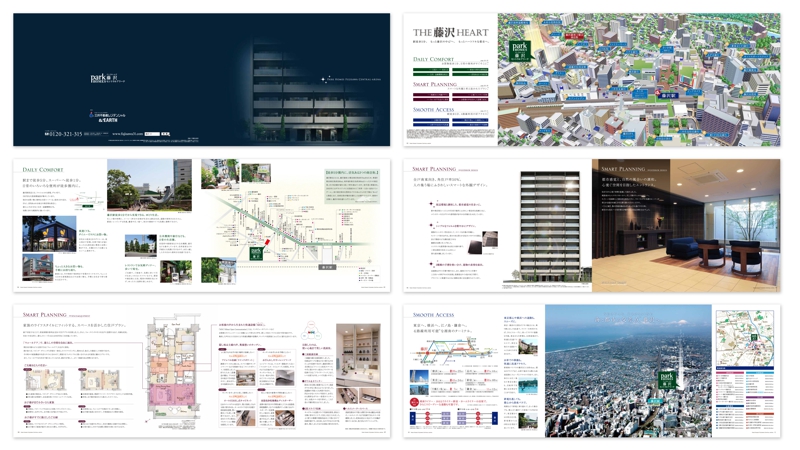Click "Smart Planning" heading above the floor plan
The width and height of the screenshot is (800, 450).
(x=45, y=315)
